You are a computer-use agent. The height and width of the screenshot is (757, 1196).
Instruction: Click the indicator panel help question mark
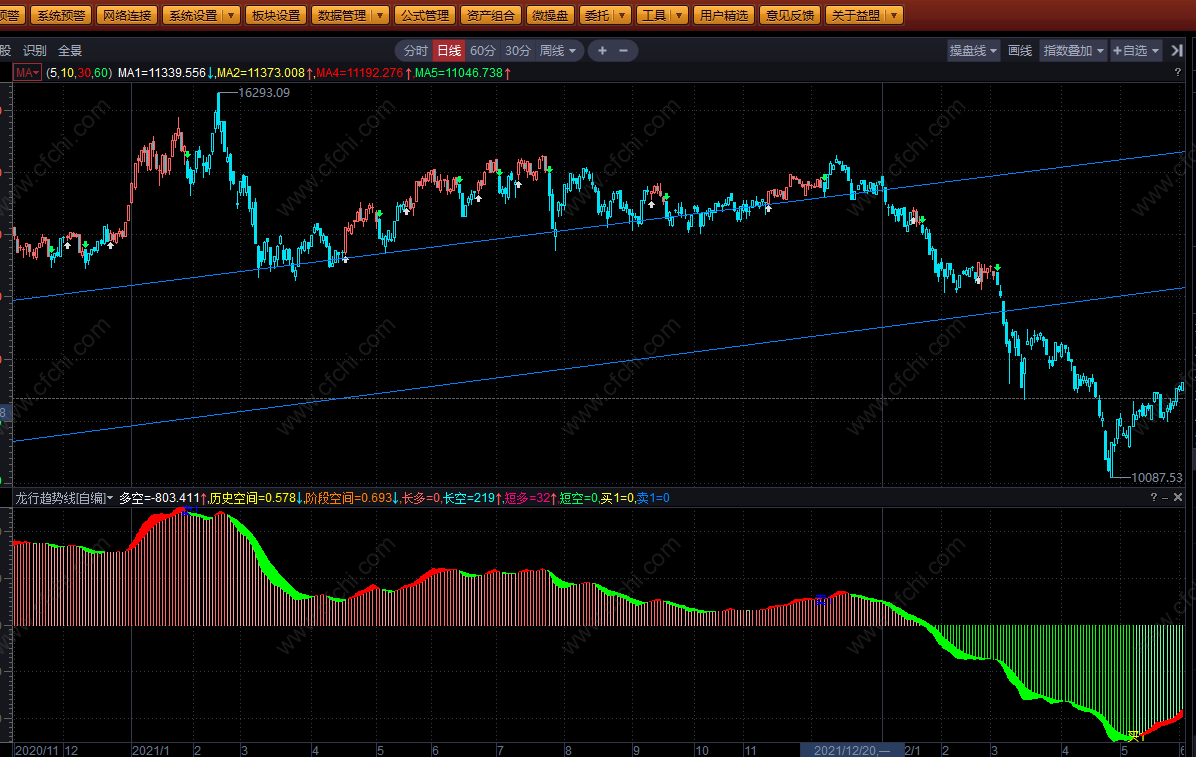(1153, 498)
